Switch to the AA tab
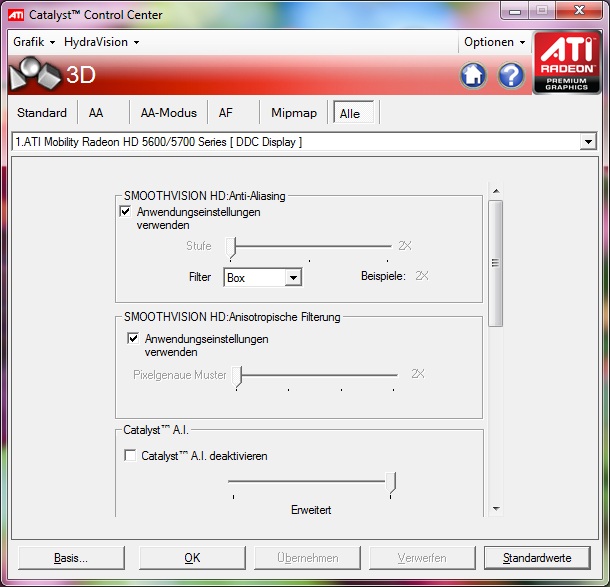This screenshot has width=610, height=587. point(96,113)
